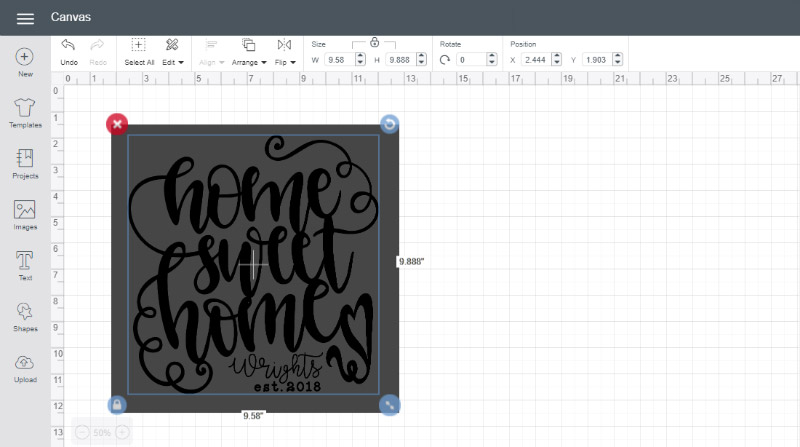
Task: Zoom in on the canvas
Action: [x=122, y=433]
